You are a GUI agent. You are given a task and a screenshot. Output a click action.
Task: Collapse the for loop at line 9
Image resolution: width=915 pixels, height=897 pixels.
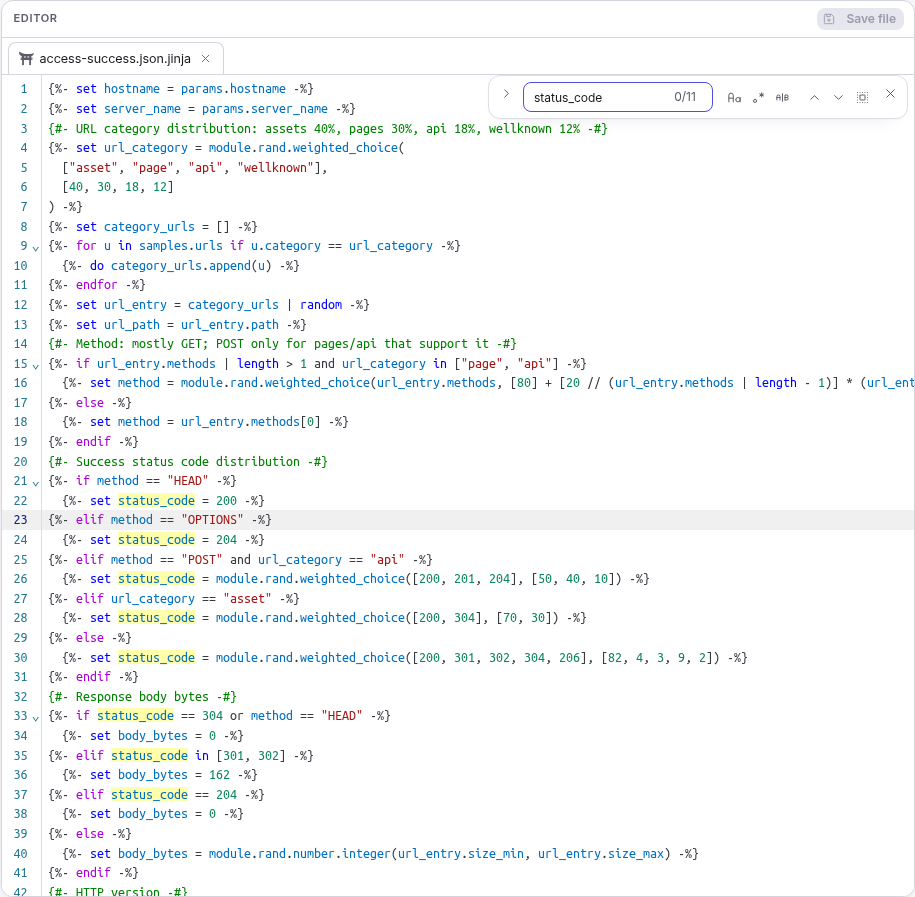pos(36,249)
